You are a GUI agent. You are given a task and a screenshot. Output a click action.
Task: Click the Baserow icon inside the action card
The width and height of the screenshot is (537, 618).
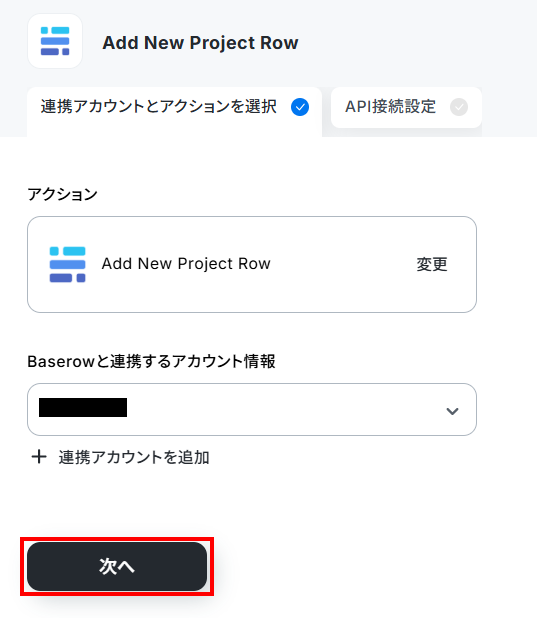(x=67, y=264)
